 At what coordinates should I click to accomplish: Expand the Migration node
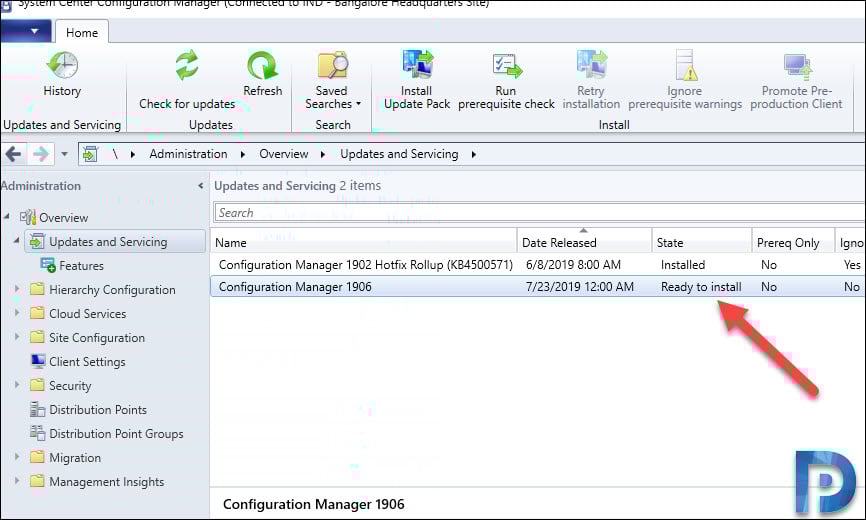(17, 457)
